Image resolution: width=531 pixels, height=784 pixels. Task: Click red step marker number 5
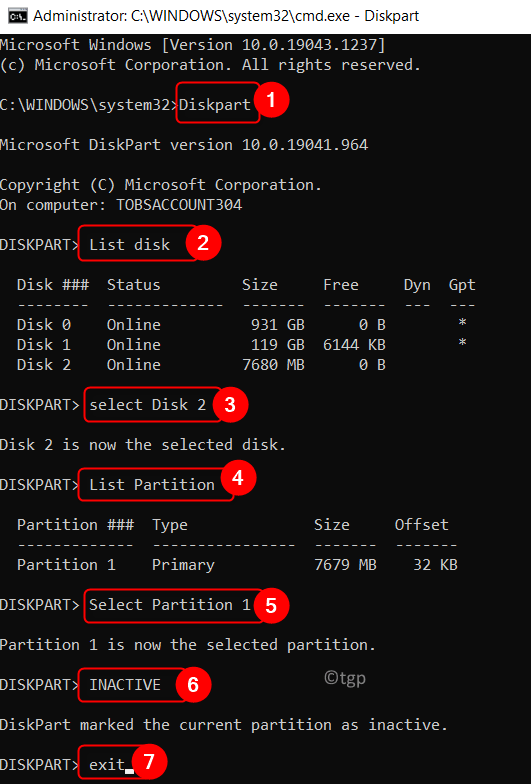pyautogui.click(x=271, y=606)
